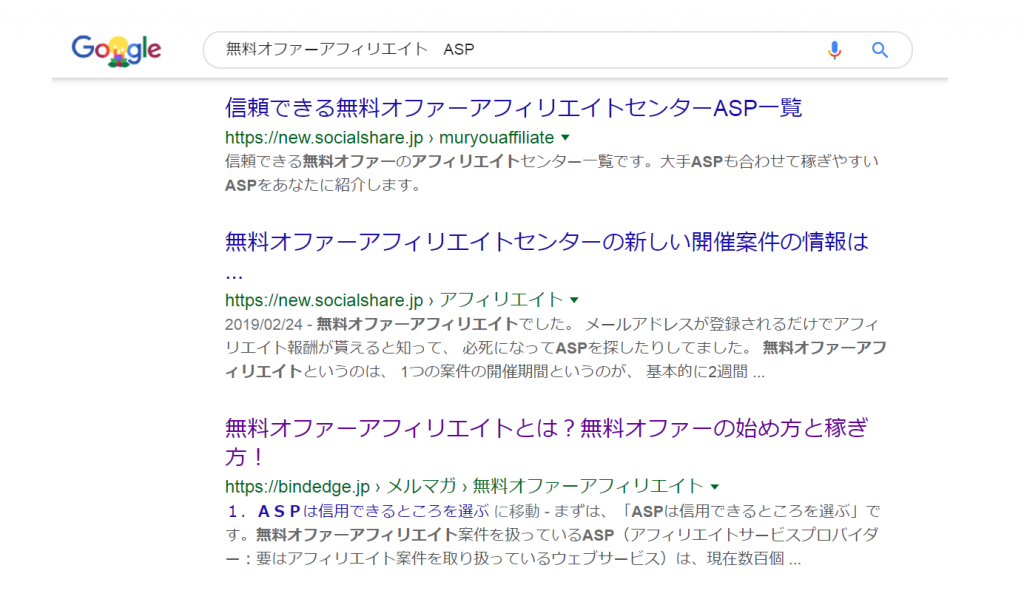Click snippet line ending 基本的に2週間 ...
Viewport: 1024px width, 605px height.
494,372
